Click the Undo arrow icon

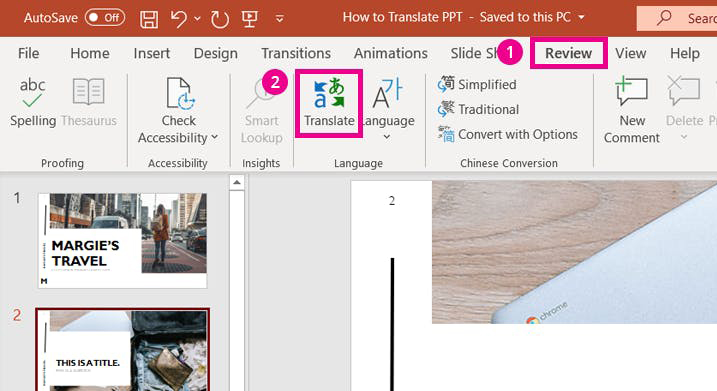tap(179, 19)
